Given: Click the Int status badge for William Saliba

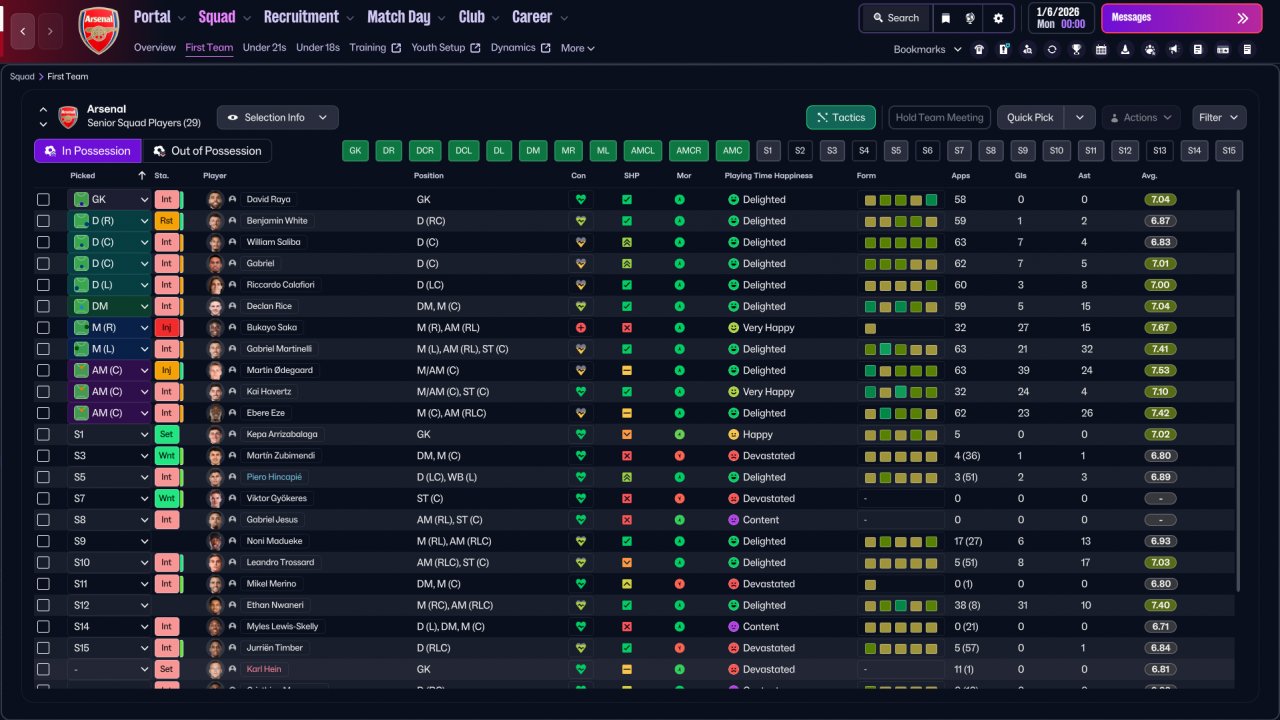Looking at the screenshot, I should [x=167, y=242].
